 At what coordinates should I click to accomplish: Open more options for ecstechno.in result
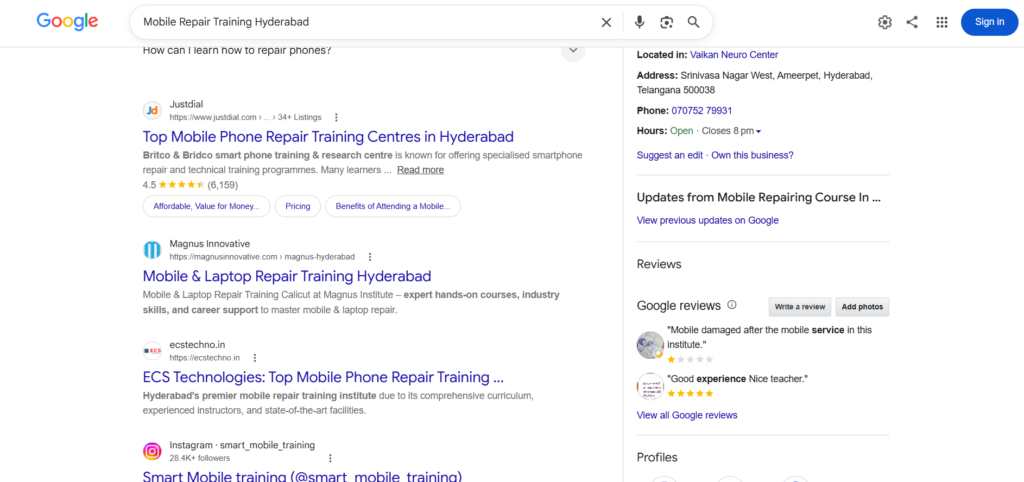coord(255,358)
